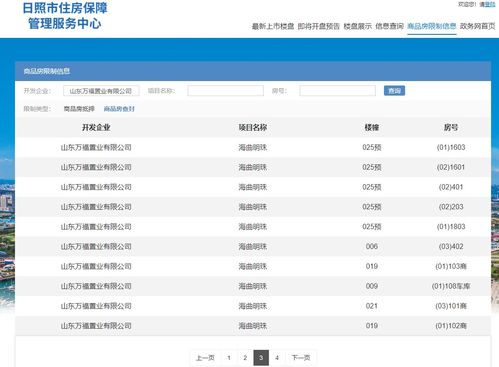Click room number (01)1603
This screenshot has width=499, height=367.
(451, 147)
